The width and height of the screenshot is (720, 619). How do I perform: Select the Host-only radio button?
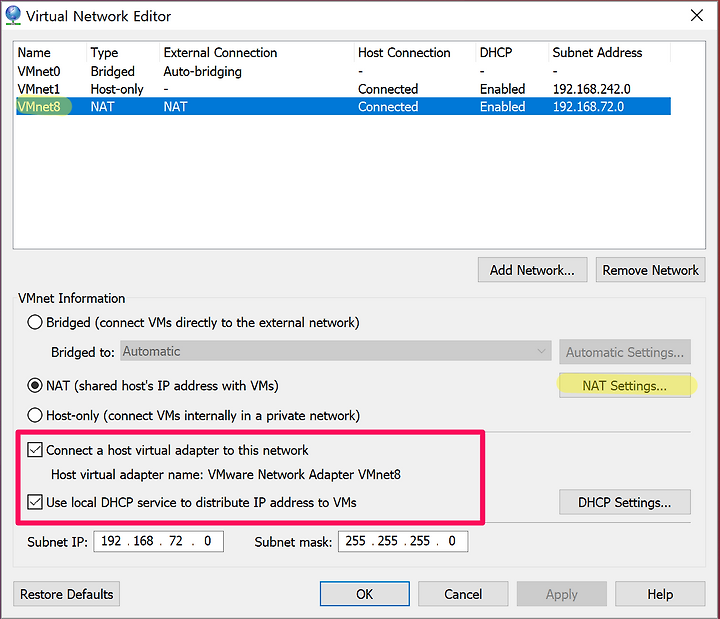pyautogui.click(x=35, y=416)
